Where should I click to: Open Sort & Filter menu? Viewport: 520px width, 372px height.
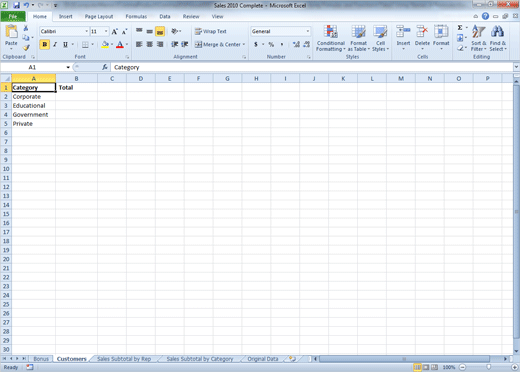[479, 38]
